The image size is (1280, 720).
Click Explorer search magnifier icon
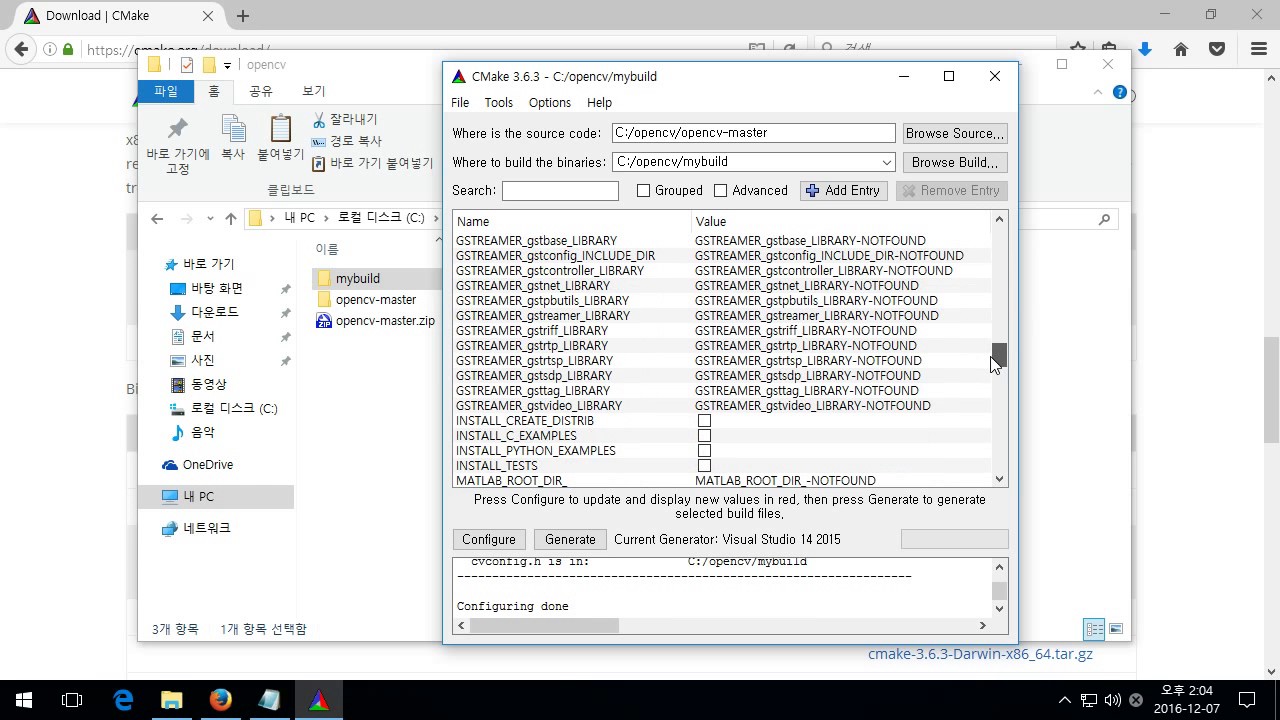[1104, 219]
